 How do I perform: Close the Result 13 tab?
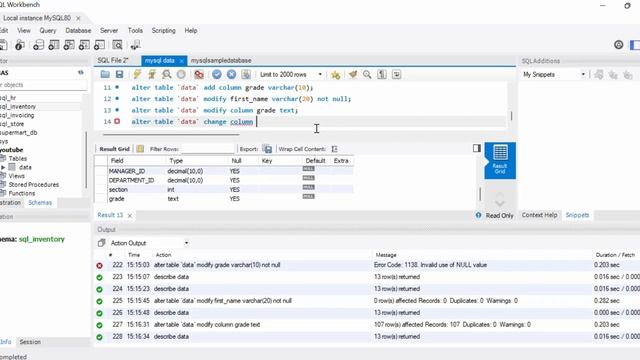[130, 216]
